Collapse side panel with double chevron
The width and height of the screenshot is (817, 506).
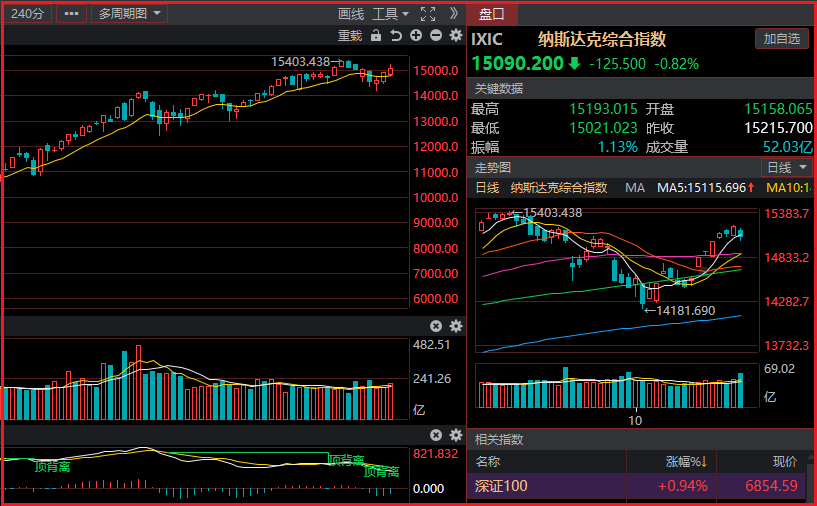(x=453, y=14)
